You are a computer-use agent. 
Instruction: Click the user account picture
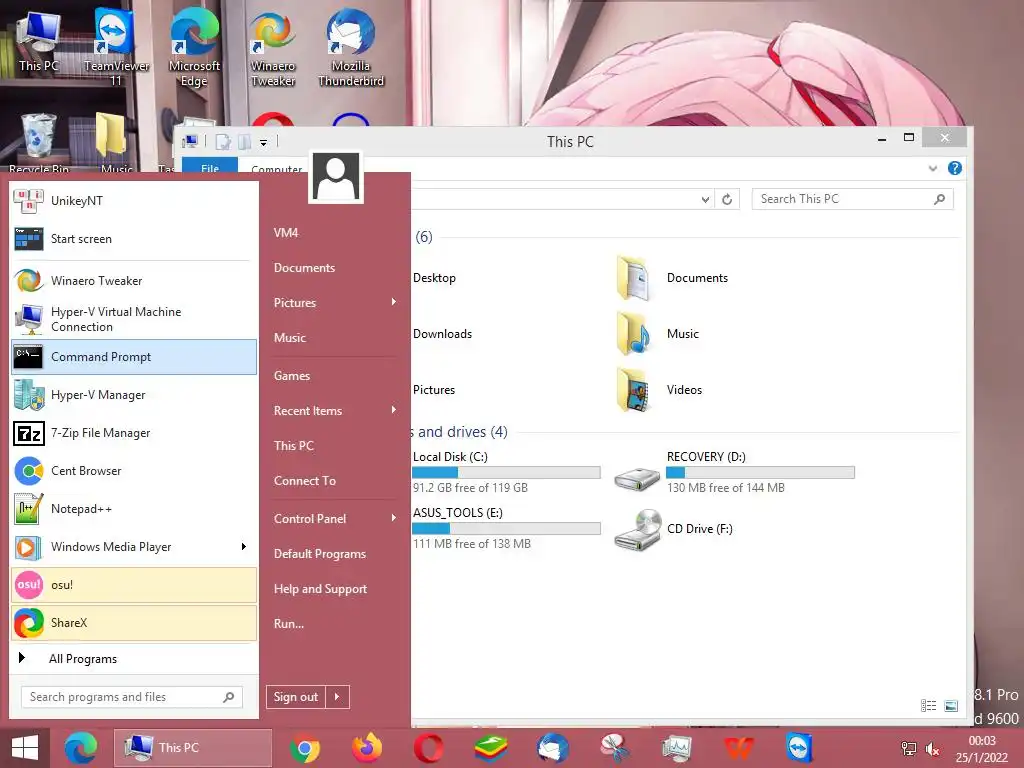[336, 177]
